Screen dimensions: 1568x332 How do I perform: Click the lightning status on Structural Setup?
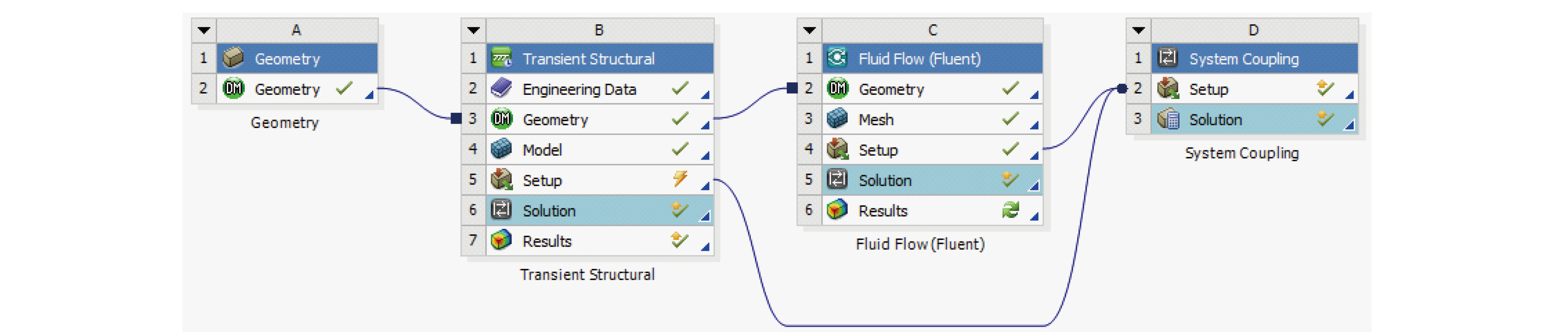(680, 179)
